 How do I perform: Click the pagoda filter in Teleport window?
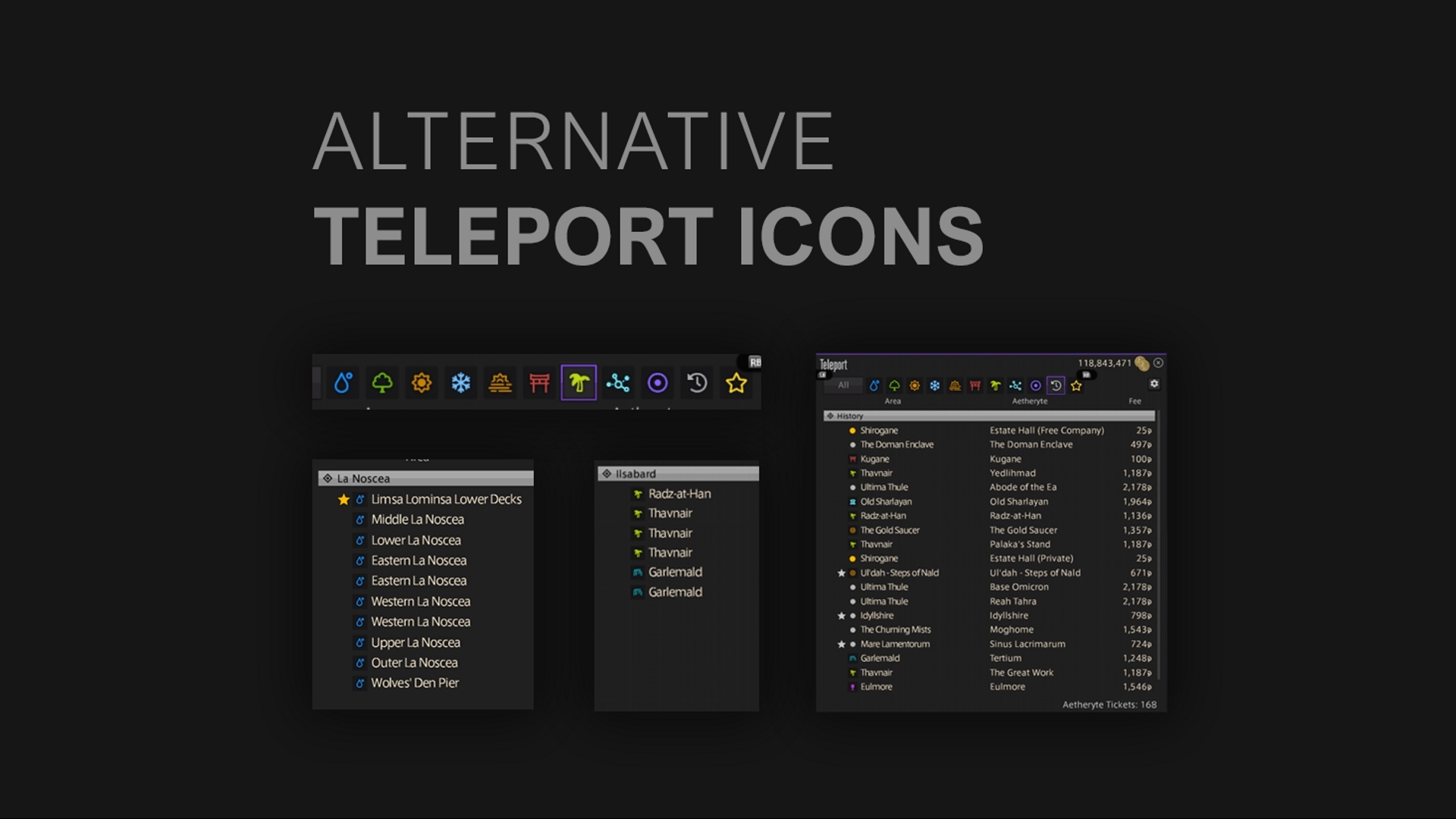point(955,385)
